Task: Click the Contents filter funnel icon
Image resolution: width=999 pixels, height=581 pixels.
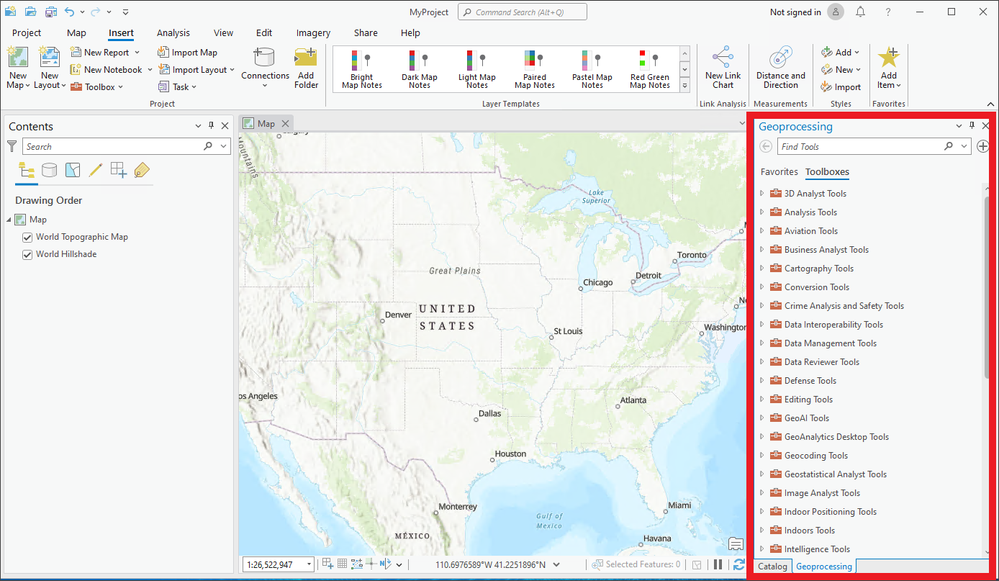Action: coord(11,147)
